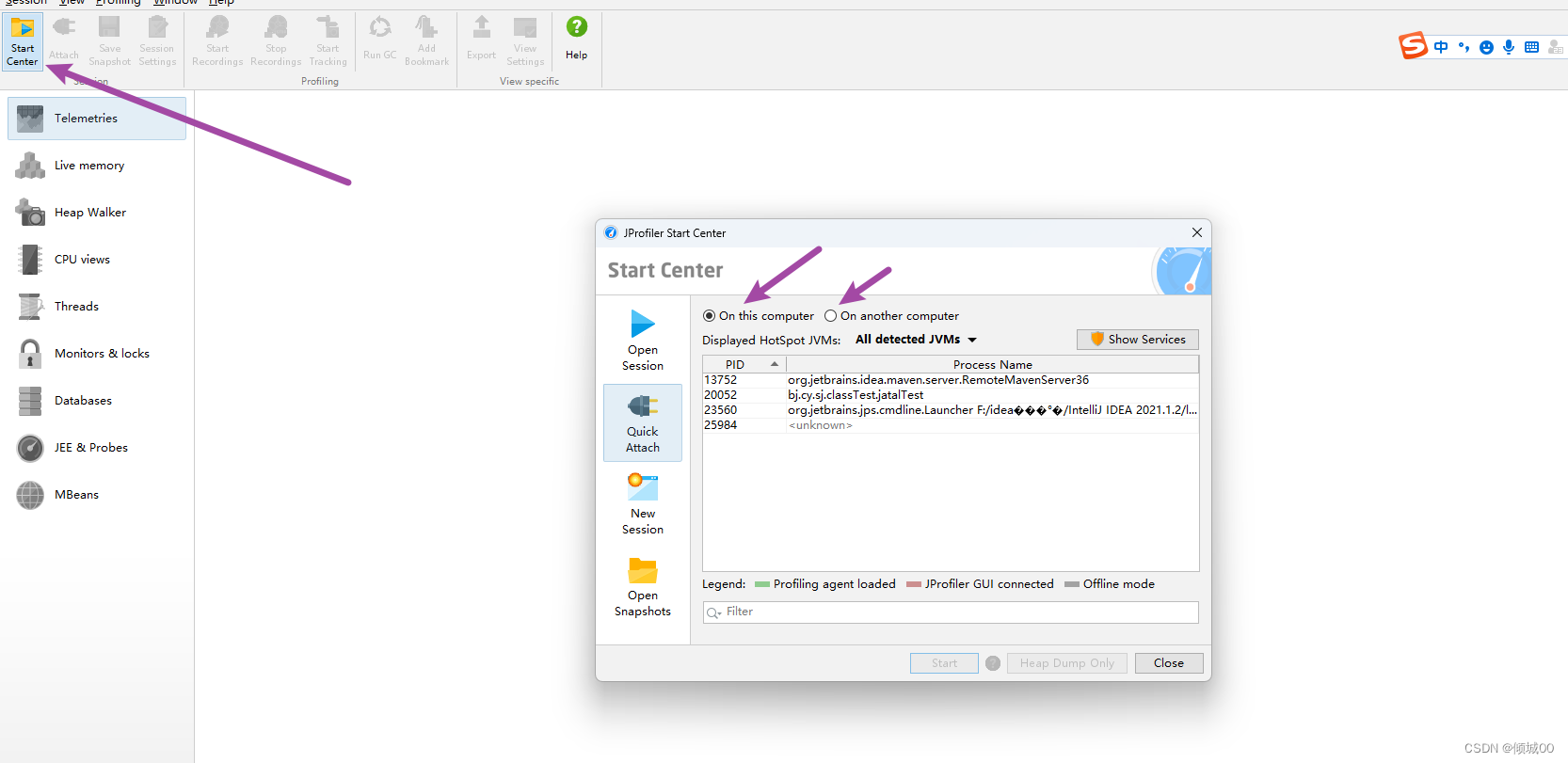Click Stop Recordings toolbar icon
Viewport: 1568px width, 763px height.
(276, 41)
